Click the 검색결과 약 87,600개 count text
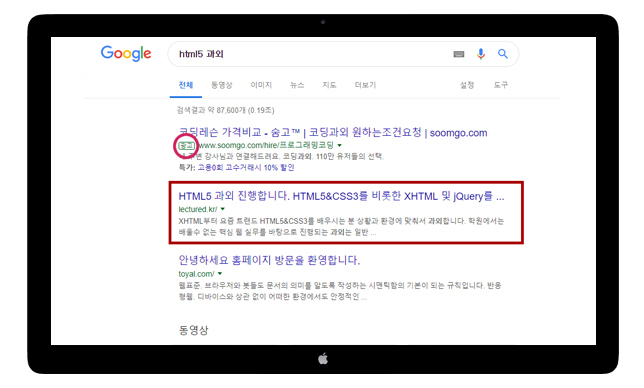This screenshot has height=388, width=644. (225, 110)
